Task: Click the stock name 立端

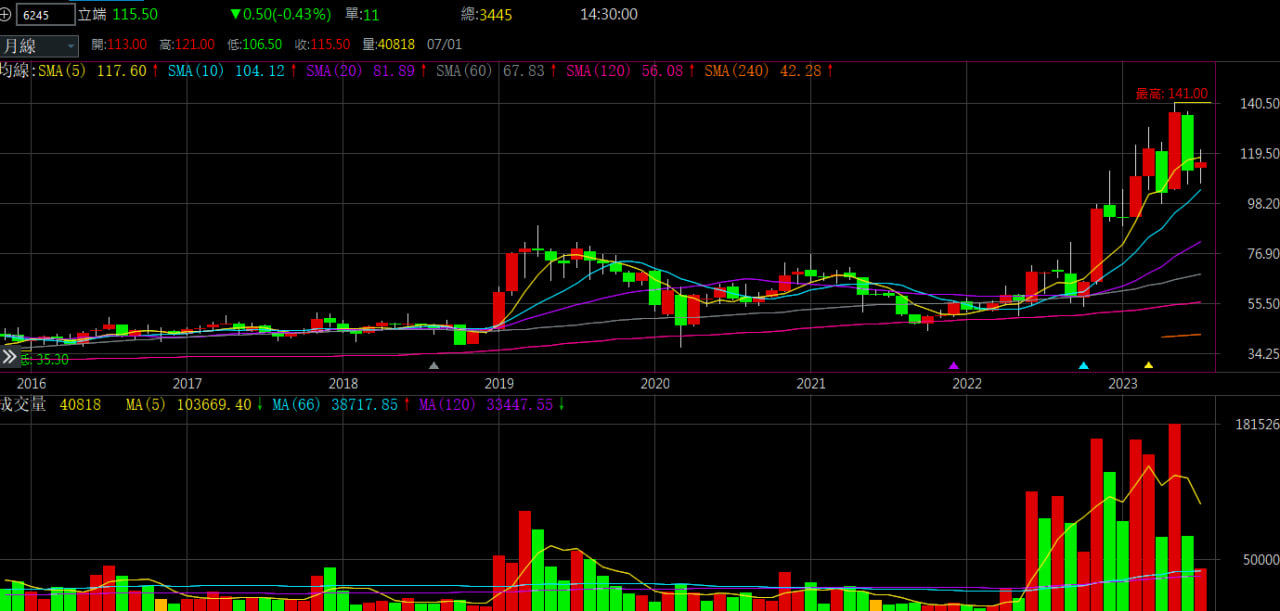Action: point(92,15)
